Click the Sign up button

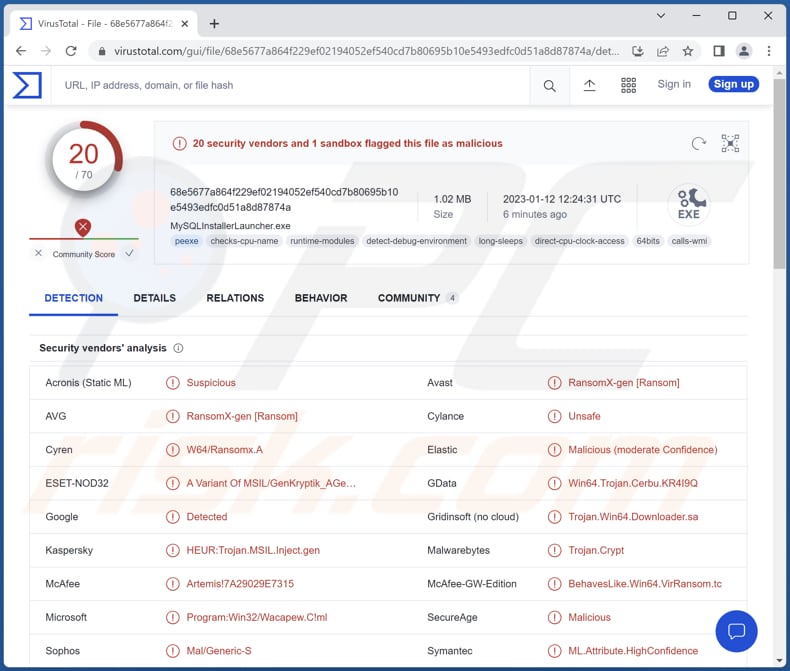734,84
